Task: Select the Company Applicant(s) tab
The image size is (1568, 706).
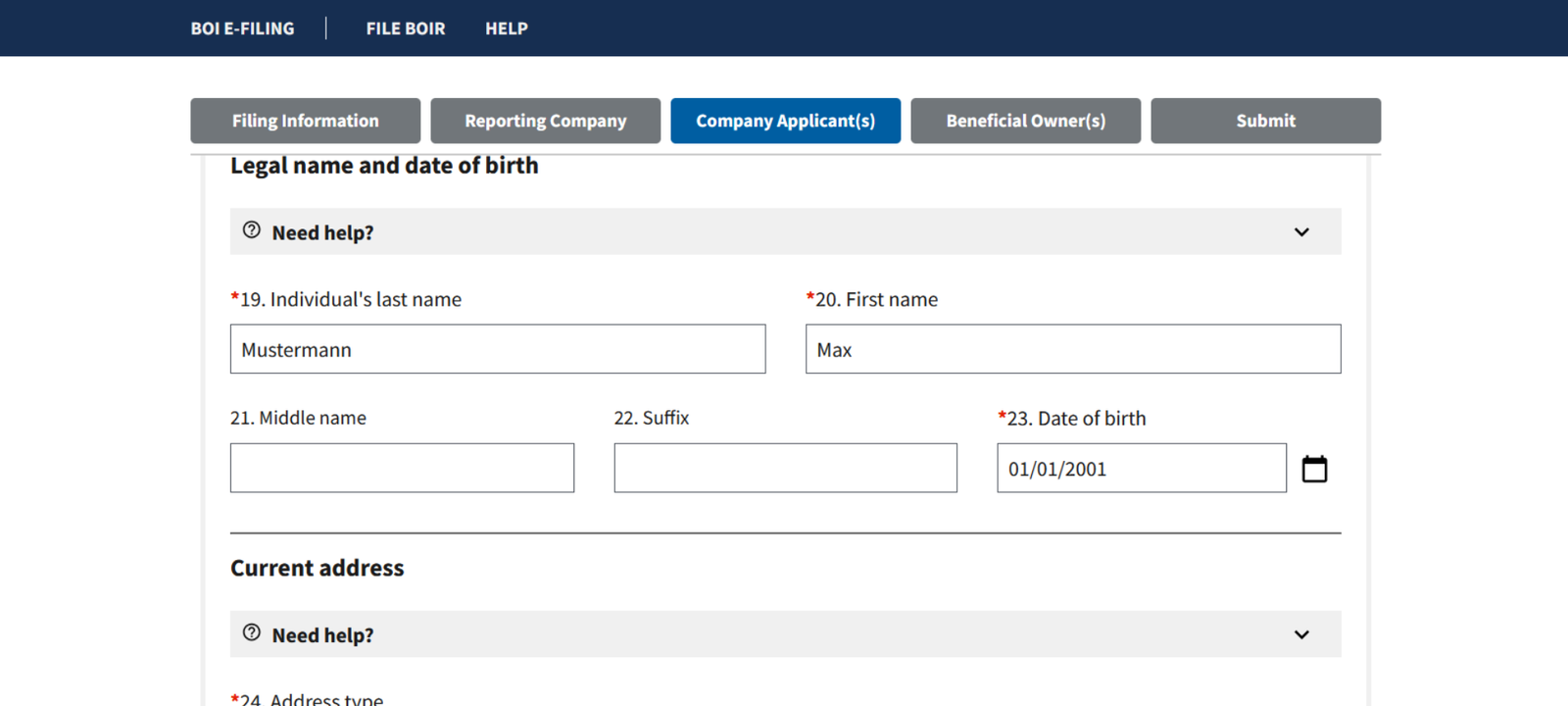Action: tap(785, 121)
